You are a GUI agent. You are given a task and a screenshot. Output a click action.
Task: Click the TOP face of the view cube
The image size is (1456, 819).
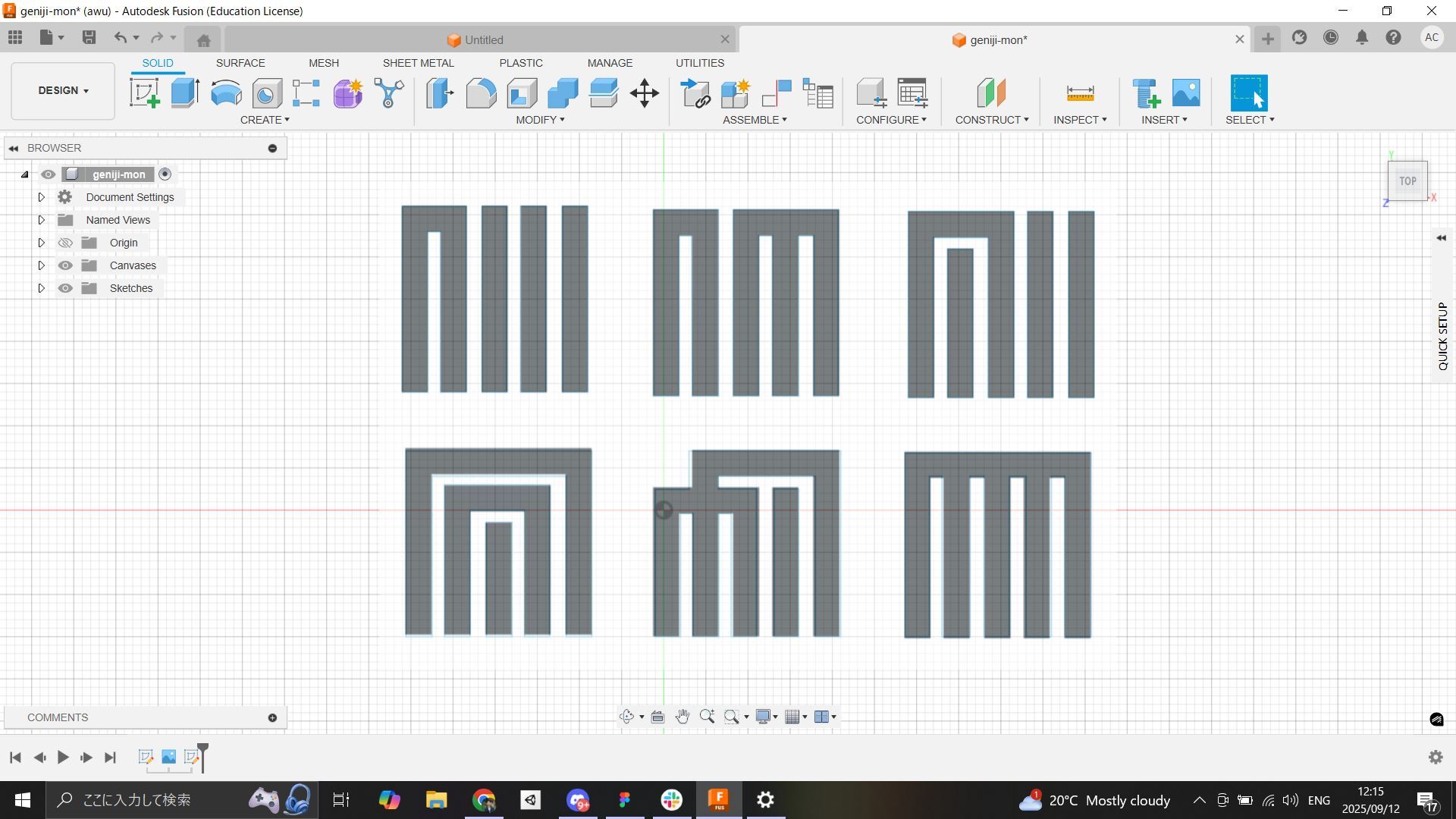[x=1407, y=181]
